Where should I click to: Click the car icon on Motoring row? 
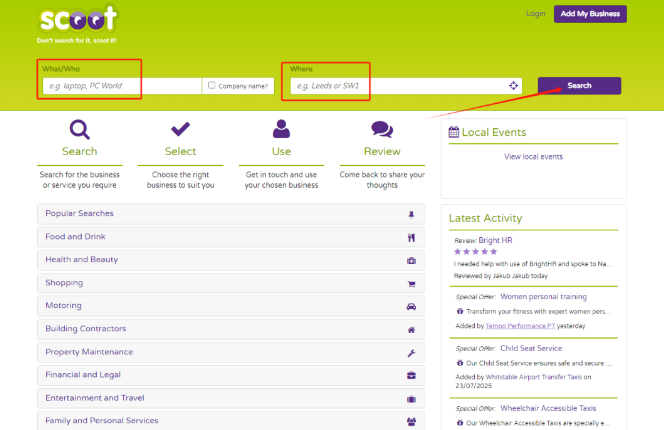click(x=411, y=306)
